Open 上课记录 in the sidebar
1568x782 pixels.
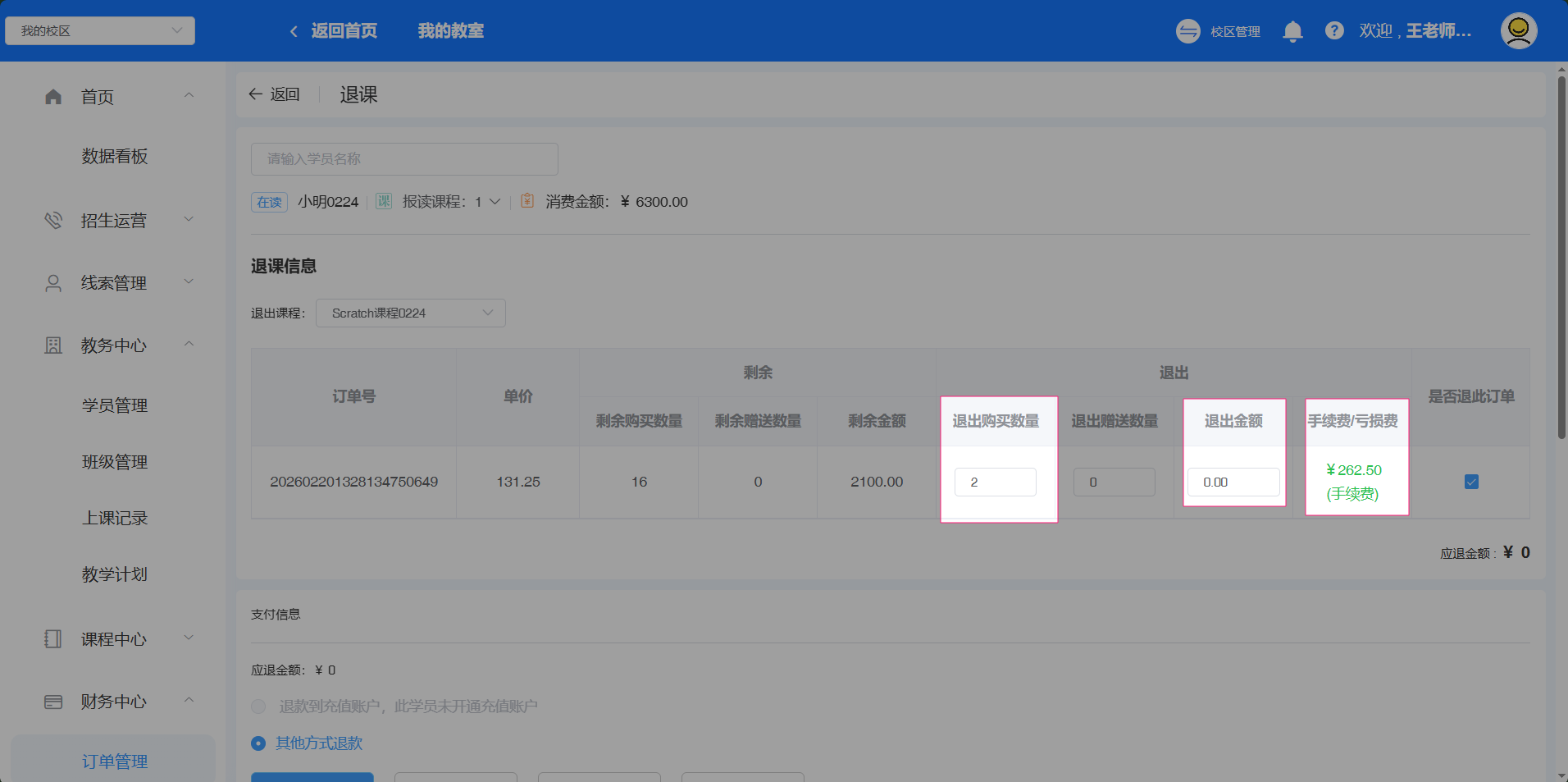[115, 518]
